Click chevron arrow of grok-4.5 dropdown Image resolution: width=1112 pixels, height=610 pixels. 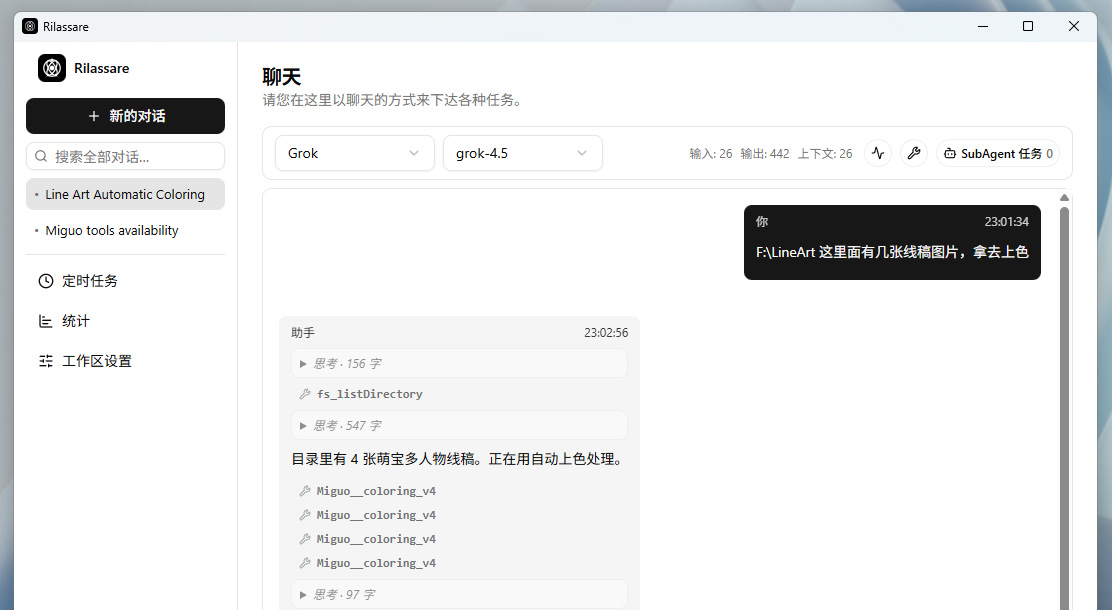tap(582, 153)
